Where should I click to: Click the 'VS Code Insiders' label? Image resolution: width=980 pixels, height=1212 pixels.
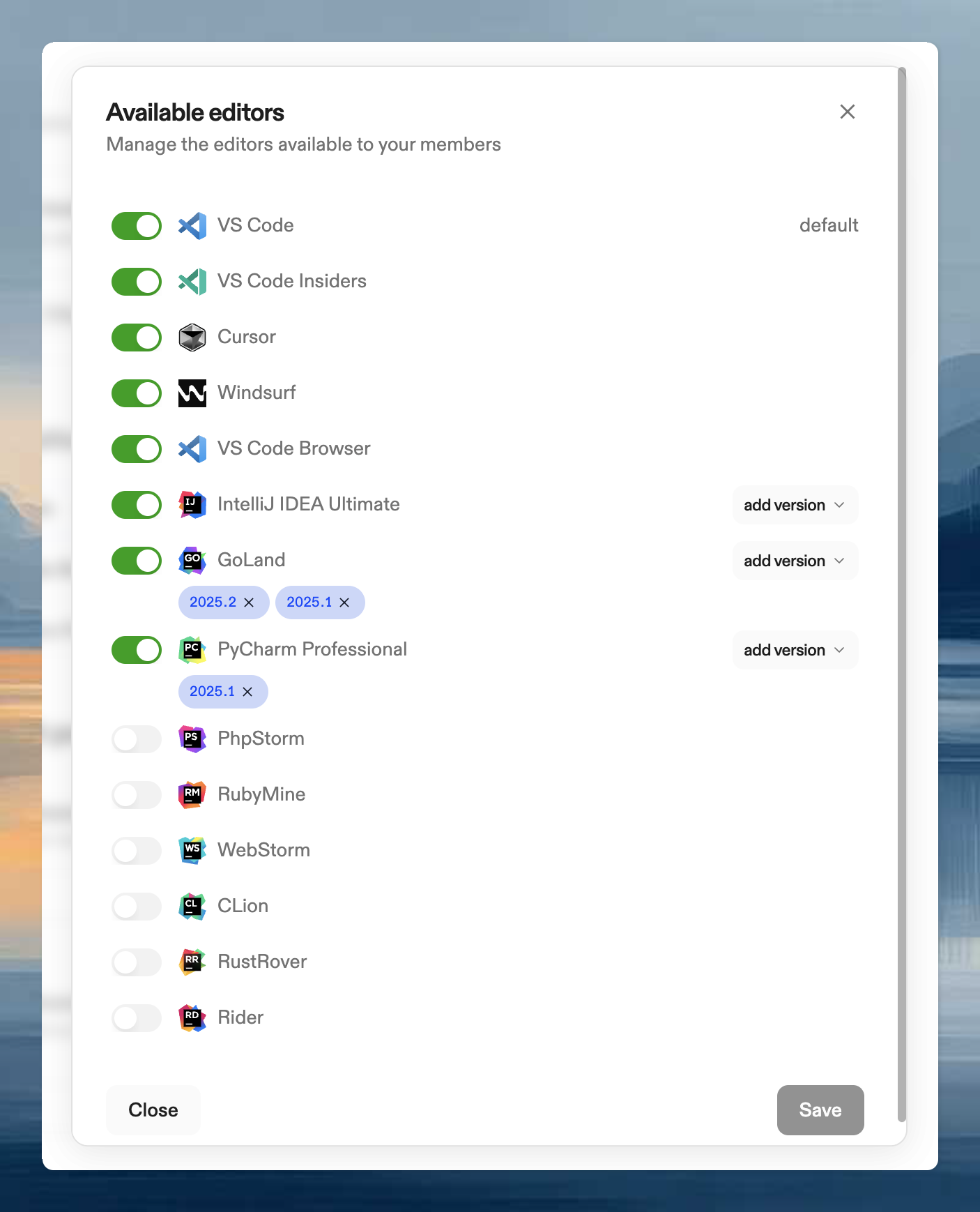pos(292,281)
